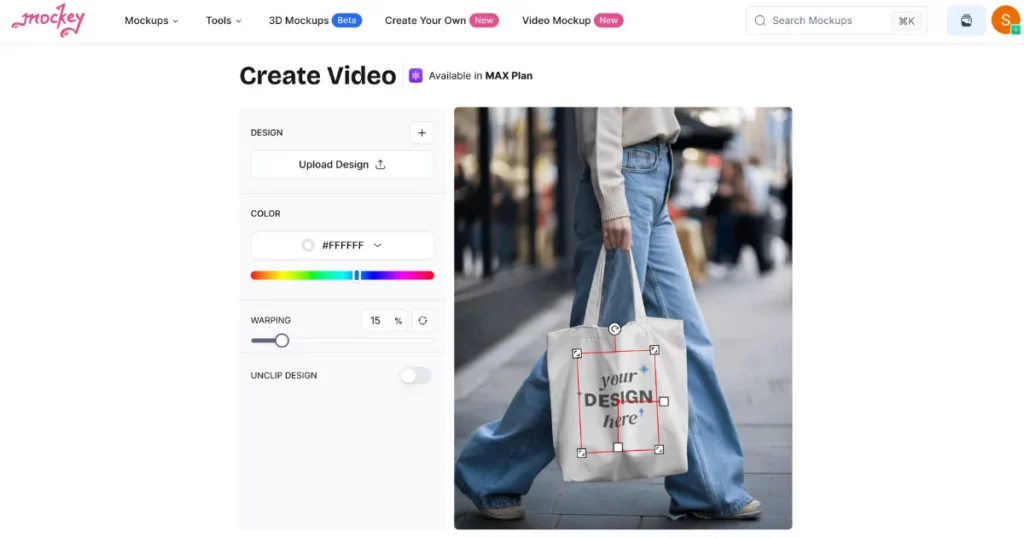
Task: Open the Mockey logo home link
Action: point(48,21)
